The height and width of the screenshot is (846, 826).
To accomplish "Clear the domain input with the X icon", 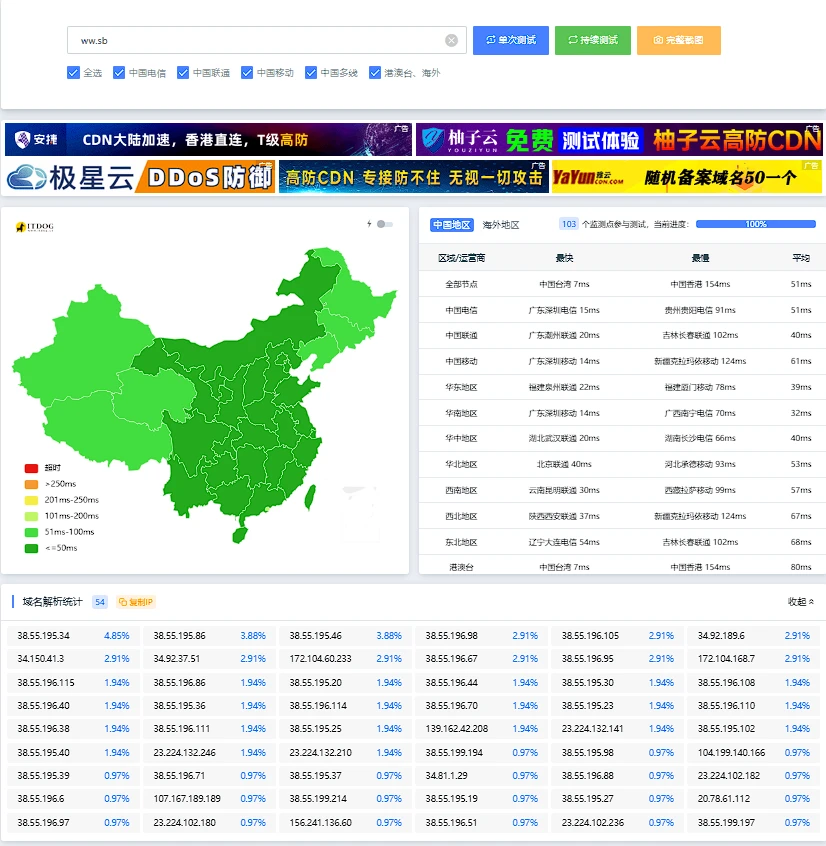I will click(x=451, y=40).
